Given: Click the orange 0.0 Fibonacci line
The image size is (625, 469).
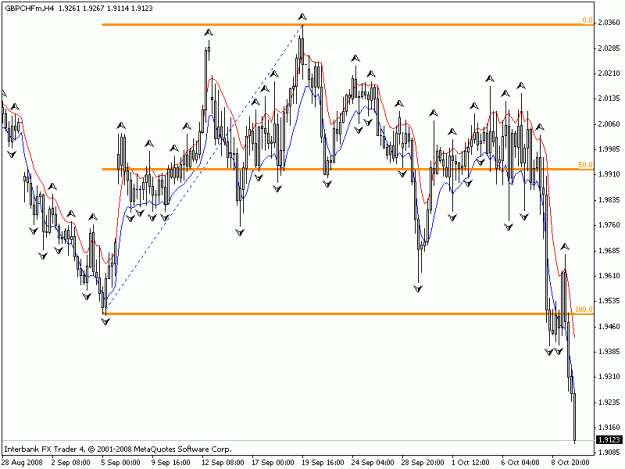Looking at the screenshot, I should pyautogui.click(x=348, y=25).
